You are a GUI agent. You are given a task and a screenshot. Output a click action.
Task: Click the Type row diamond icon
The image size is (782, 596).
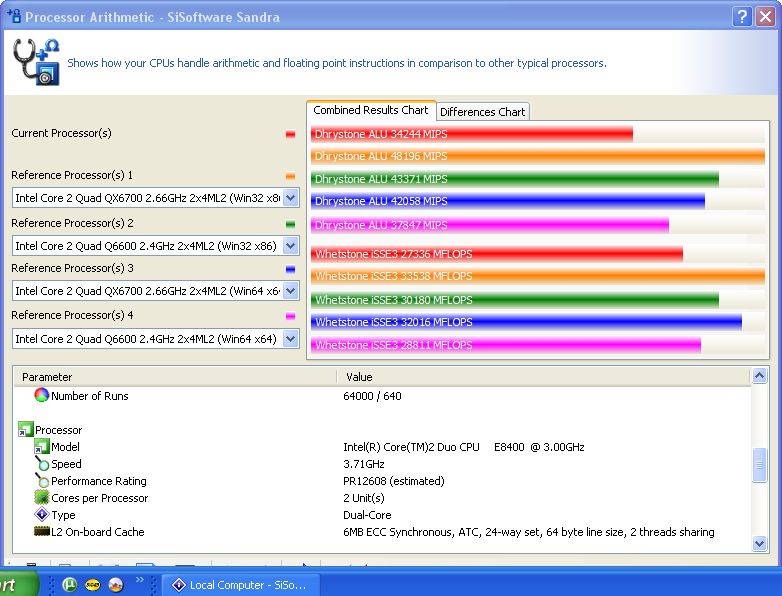[x=41, y=514]
